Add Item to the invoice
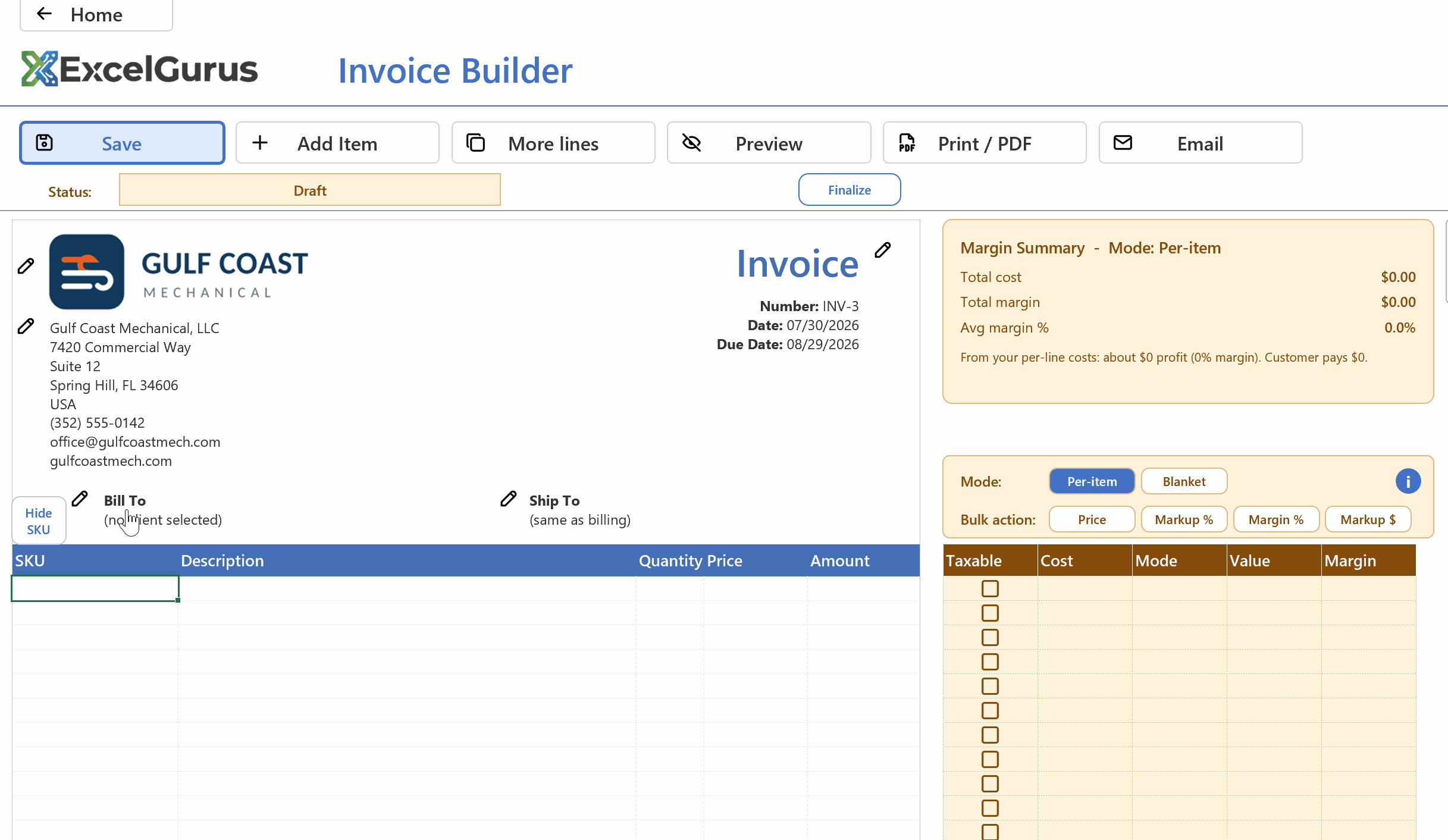Image resolution: width=1448 pixels, height=840 pixels. pyautogui.click(x=337, y=143)
